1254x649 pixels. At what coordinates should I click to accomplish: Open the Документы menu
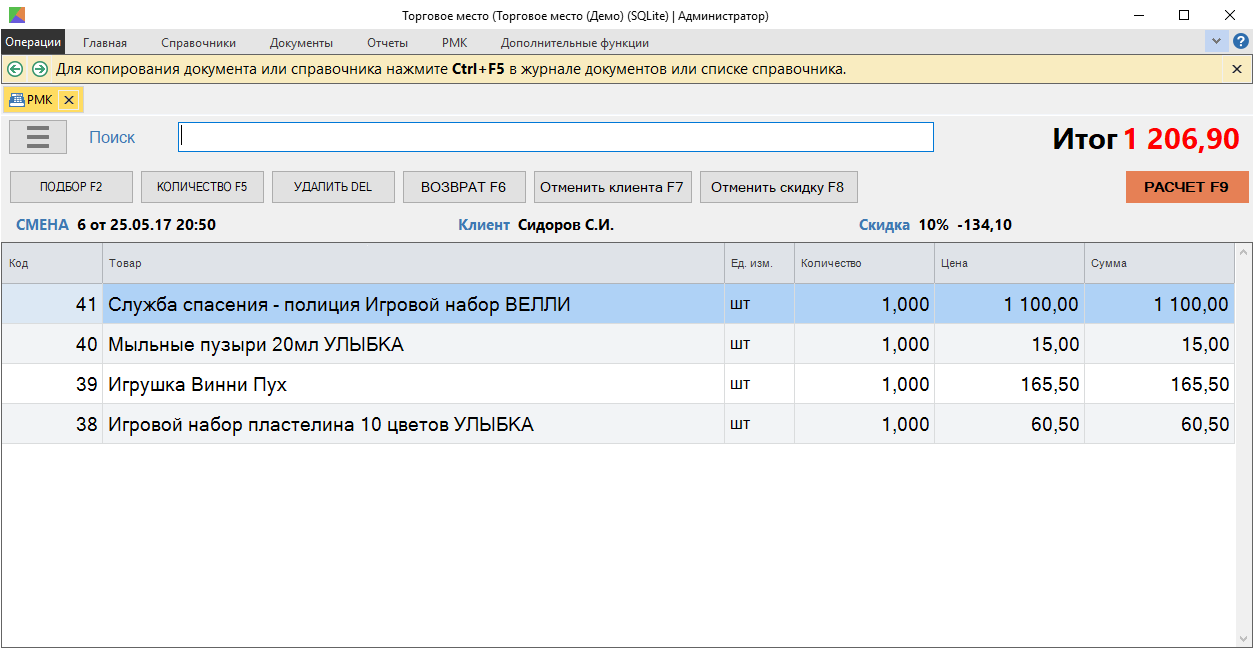(301, 43)
